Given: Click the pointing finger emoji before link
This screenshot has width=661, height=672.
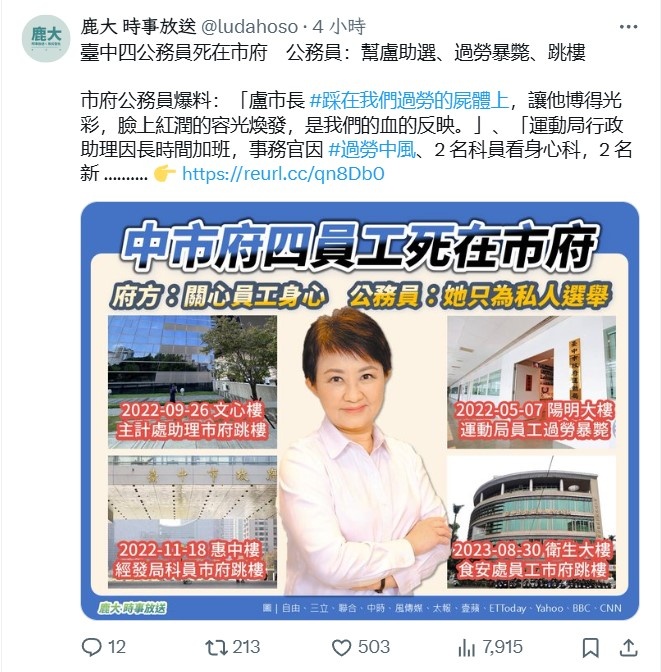Looking at the screenshot, I should (x=165, y=174).
